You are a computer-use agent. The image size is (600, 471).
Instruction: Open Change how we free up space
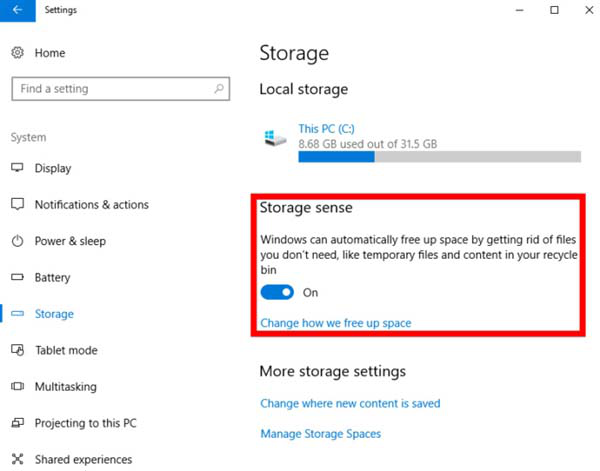coord(335,323)
